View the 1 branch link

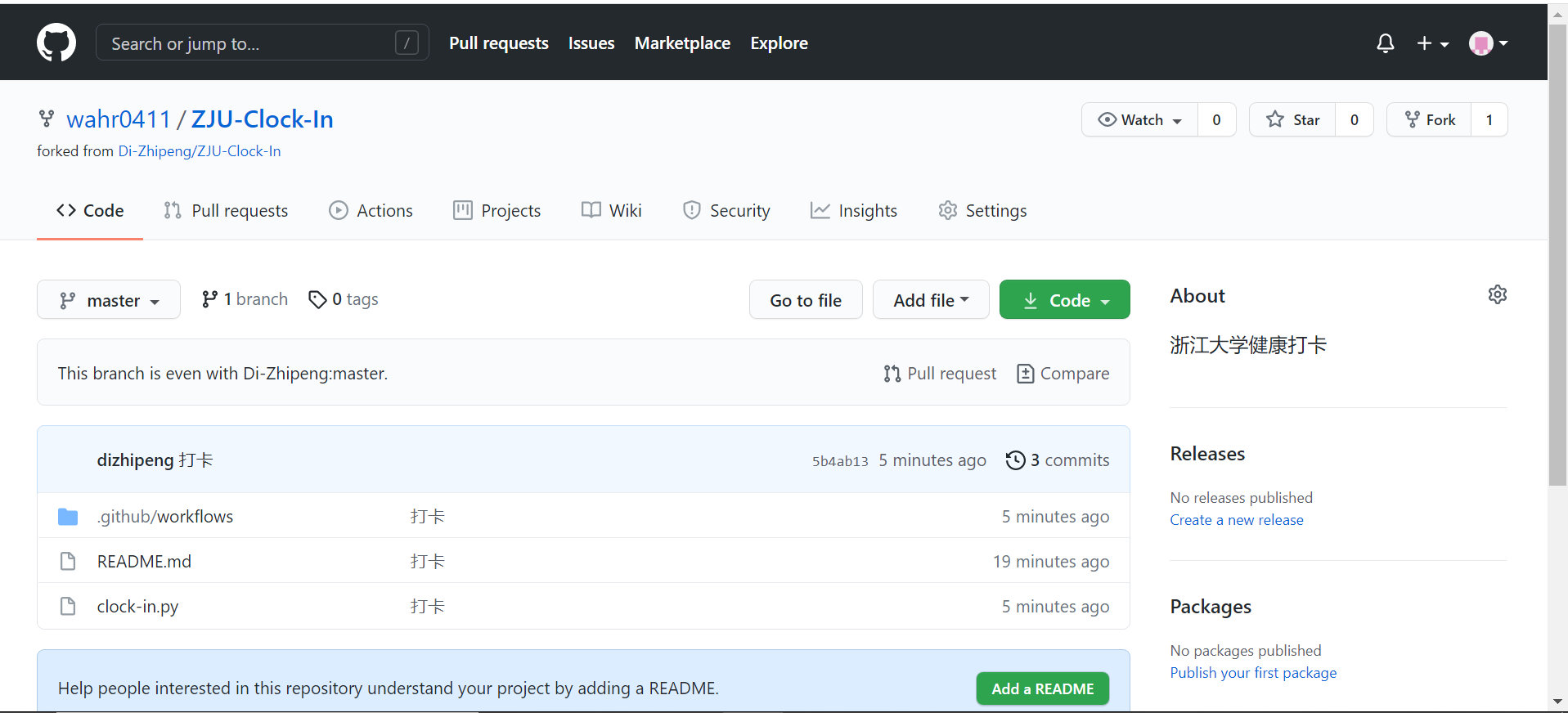point(245,299)
